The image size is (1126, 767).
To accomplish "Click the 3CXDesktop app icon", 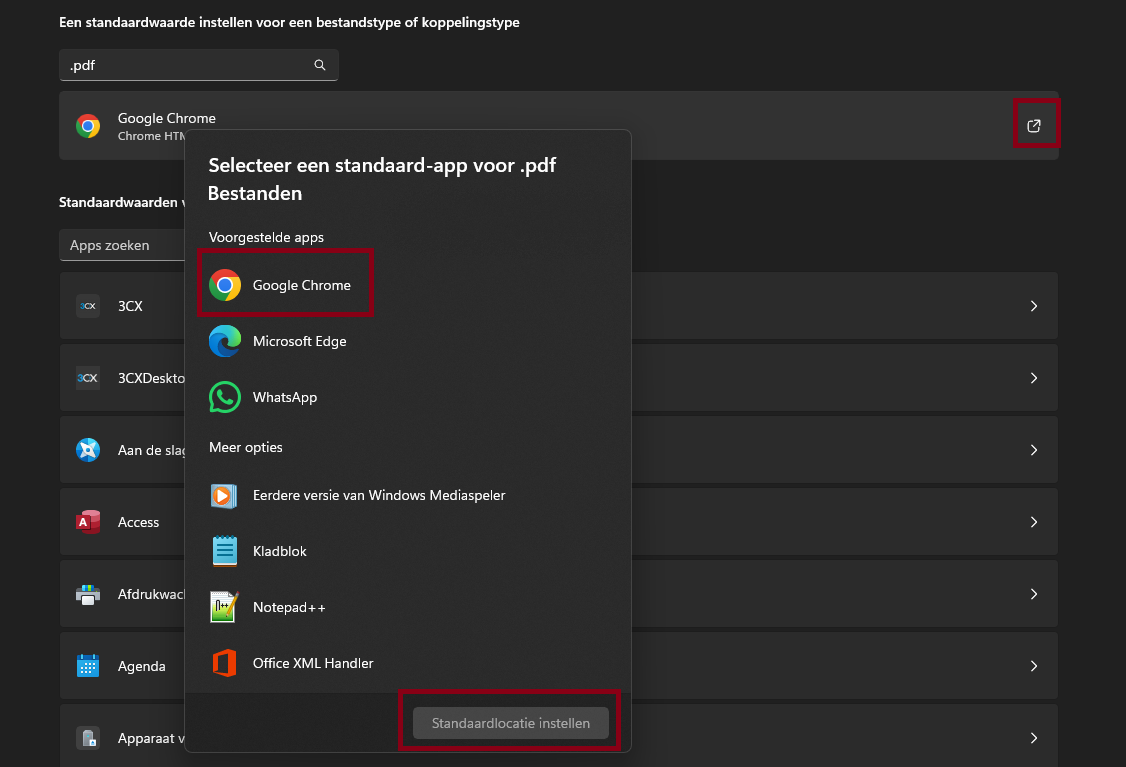I will click(88, 378).
